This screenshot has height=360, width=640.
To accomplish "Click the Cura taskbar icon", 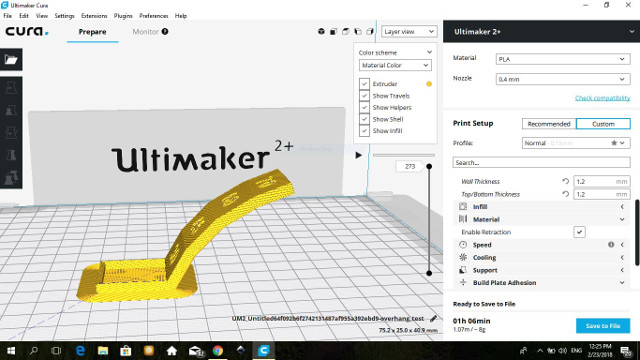I will (x=264, y=351).
